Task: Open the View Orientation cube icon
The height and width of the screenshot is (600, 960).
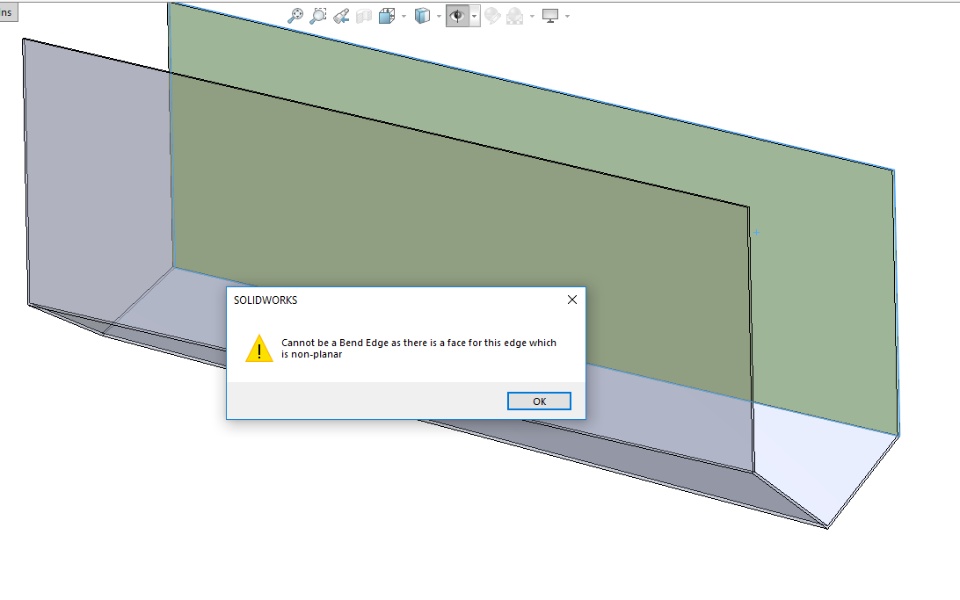Action: [x=386, y=16]
